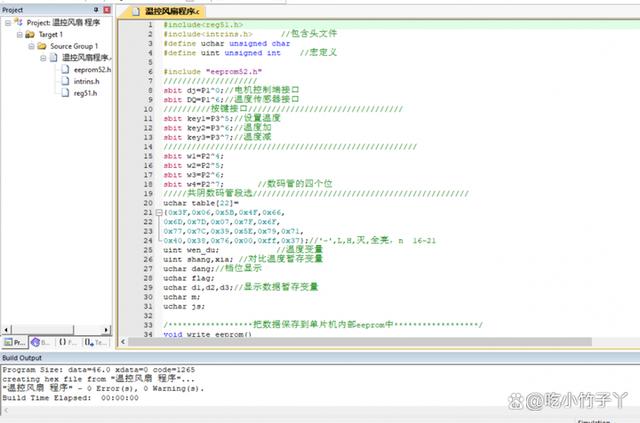
Task: Collapse the Target 1 tree node
Action: [19, 35]
